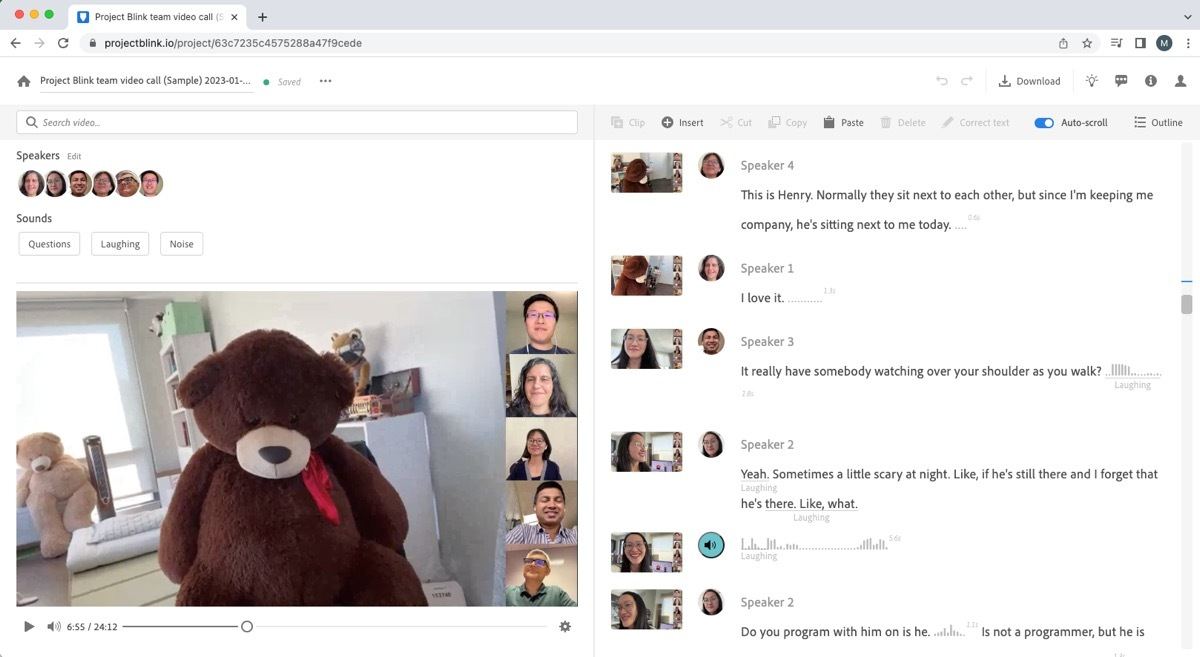
Task: Click the laughing waveform clip thumbnail
Action: [x=646, y=552]
